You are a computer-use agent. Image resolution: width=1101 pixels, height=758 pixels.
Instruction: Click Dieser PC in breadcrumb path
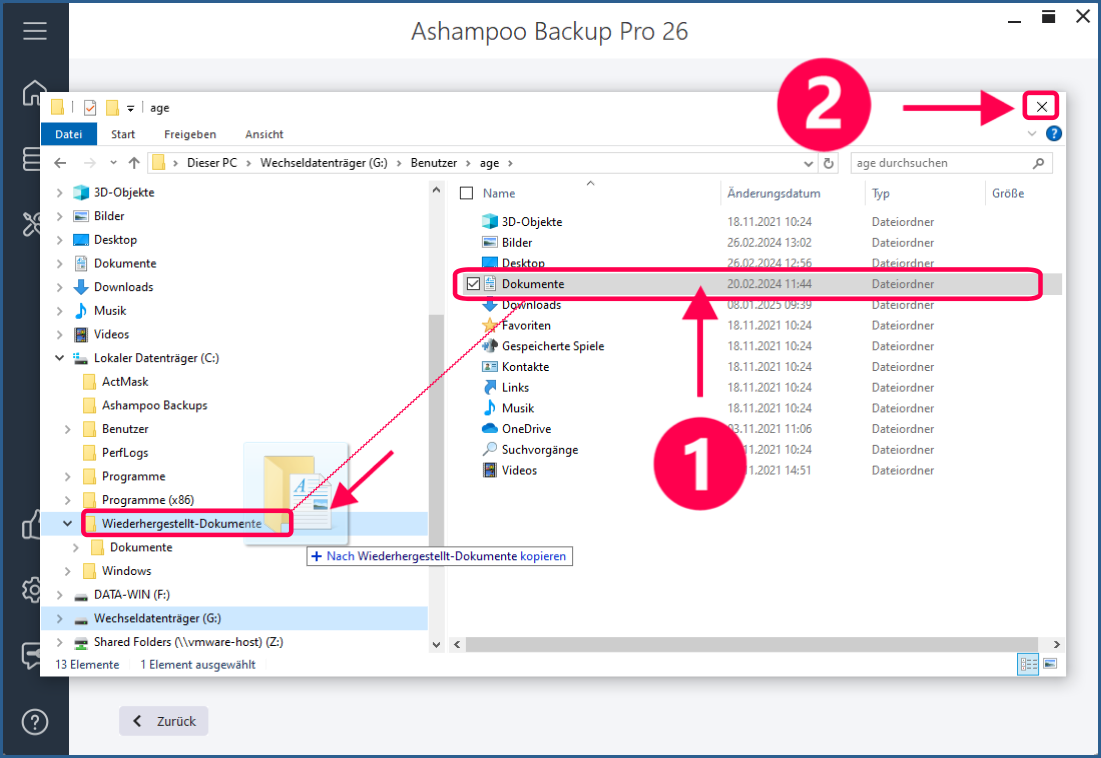pos(211,163)
